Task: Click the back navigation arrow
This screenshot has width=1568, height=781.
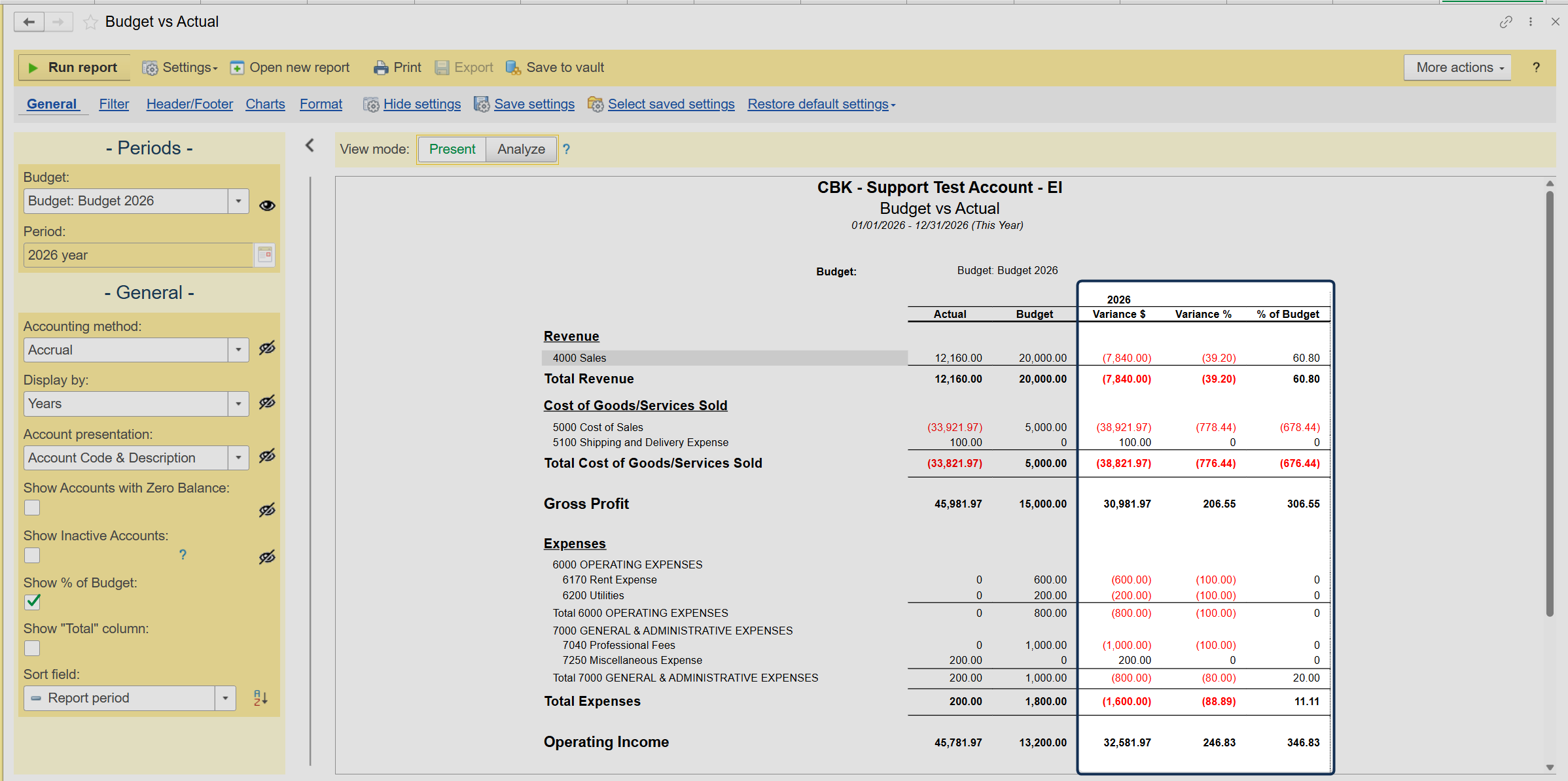Action: tap(29, 22)
